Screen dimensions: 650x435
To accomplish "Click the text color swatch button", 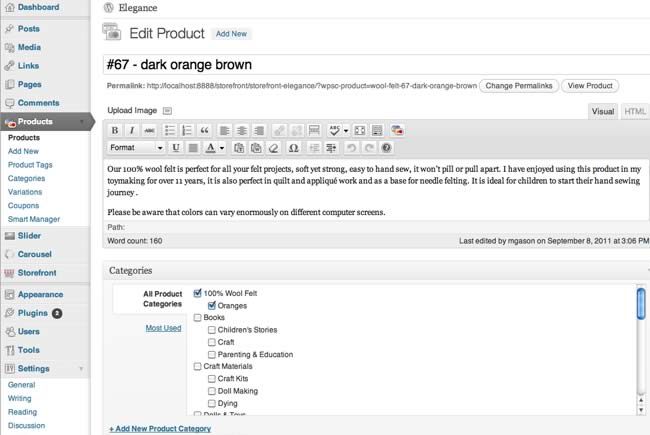I will pos(210,148).
